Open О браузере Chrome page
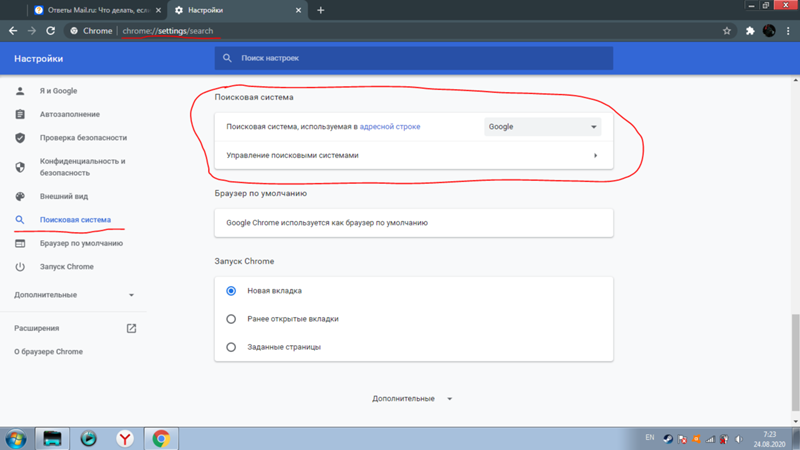This screenshot has width=800, height=450. (48, 352)
